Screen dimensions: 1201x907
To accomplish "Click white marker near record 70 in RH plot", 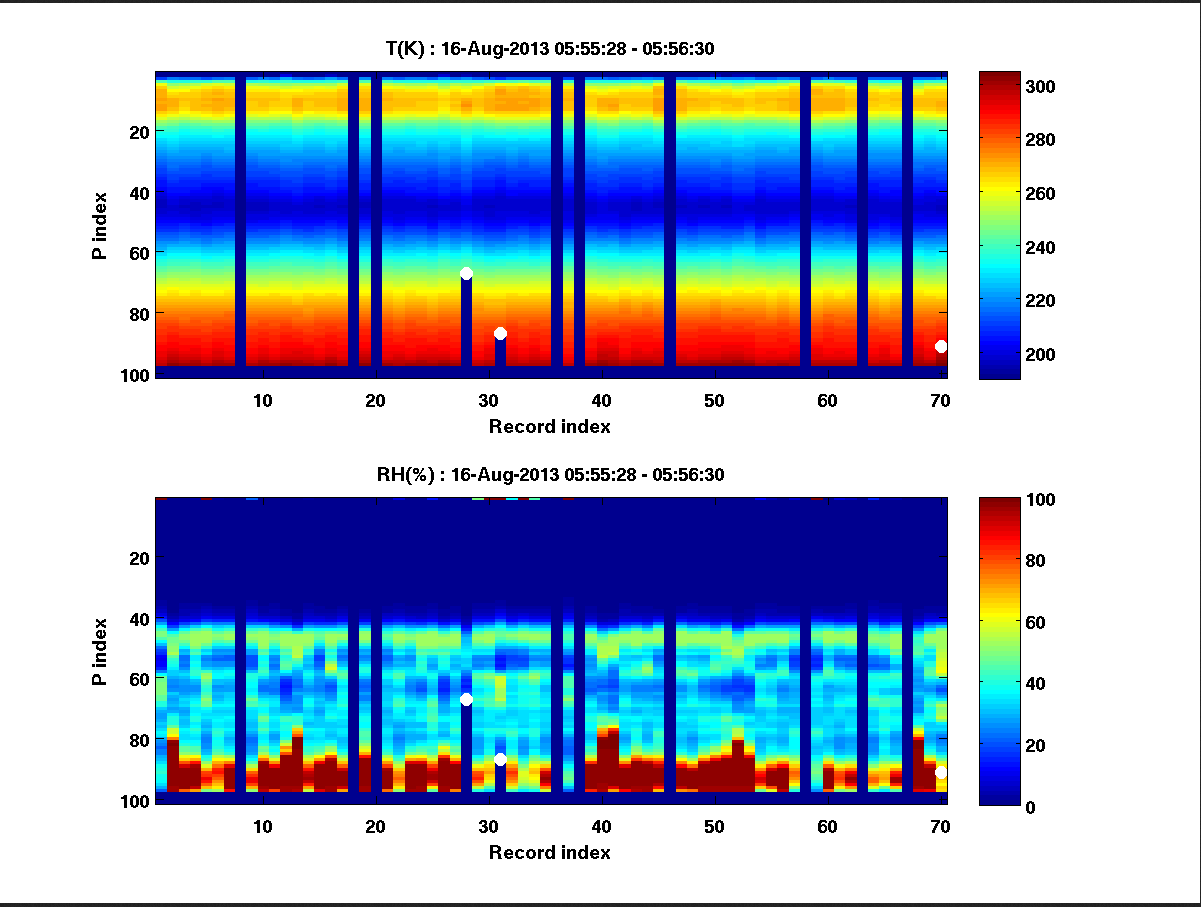I will tap(941, 772).
